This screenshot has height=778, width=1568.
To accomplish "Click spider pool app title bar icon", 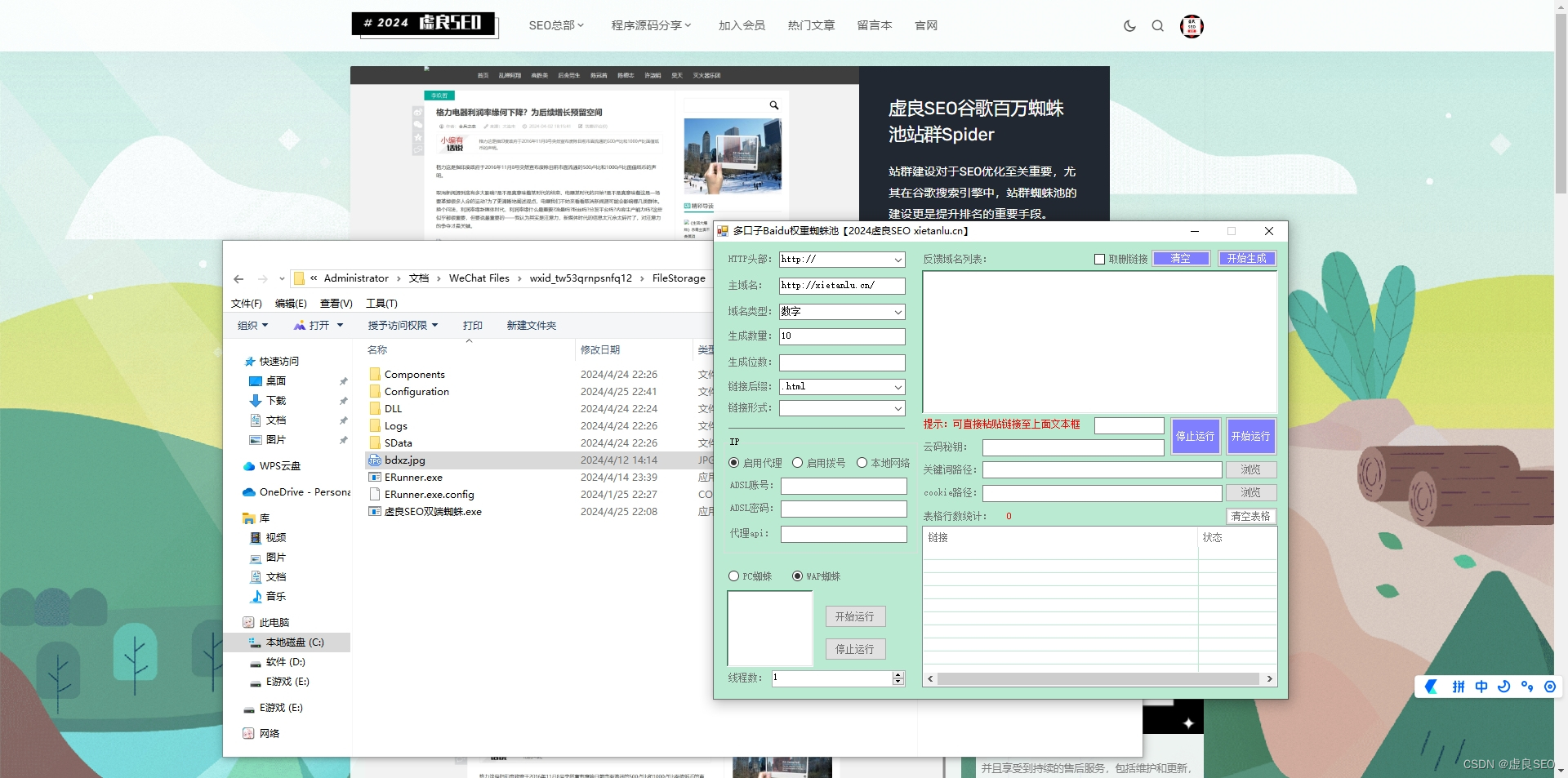I will coord(723,231).
